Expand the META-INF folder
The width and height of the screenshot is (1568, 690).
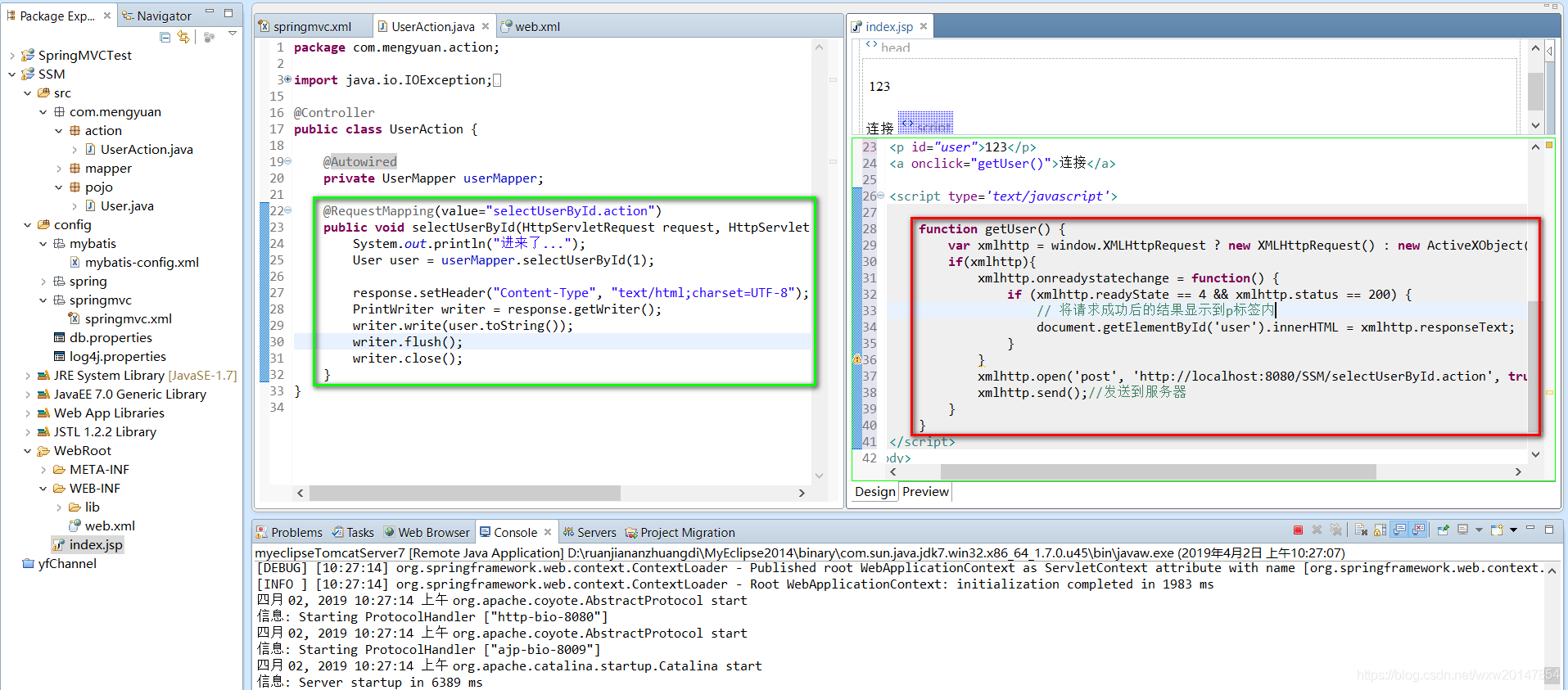point(43,470)
